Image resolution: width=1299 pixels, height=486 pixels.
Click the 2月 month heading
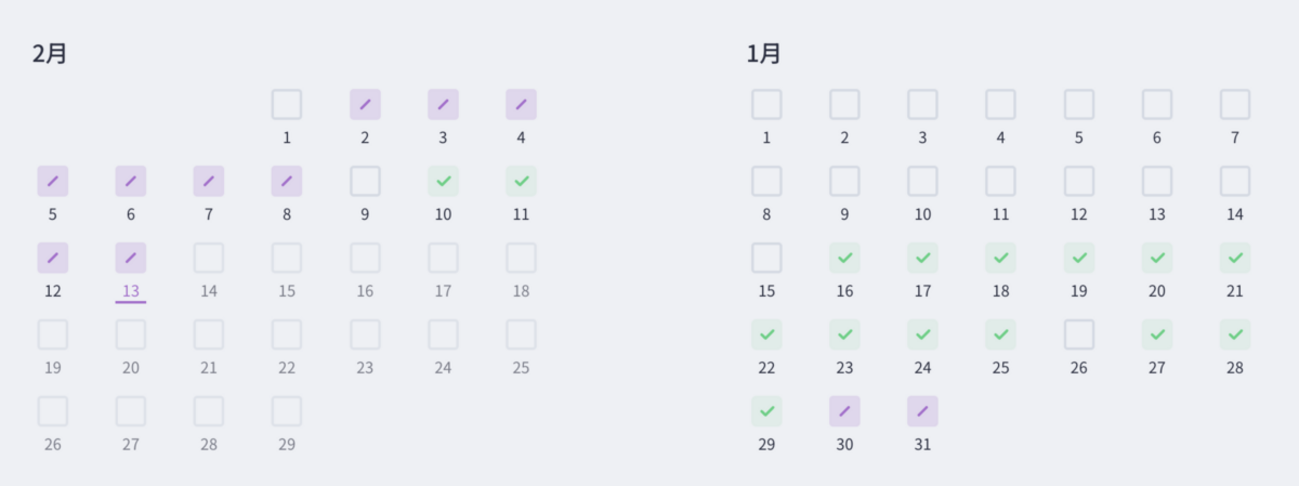pos(49,54)
